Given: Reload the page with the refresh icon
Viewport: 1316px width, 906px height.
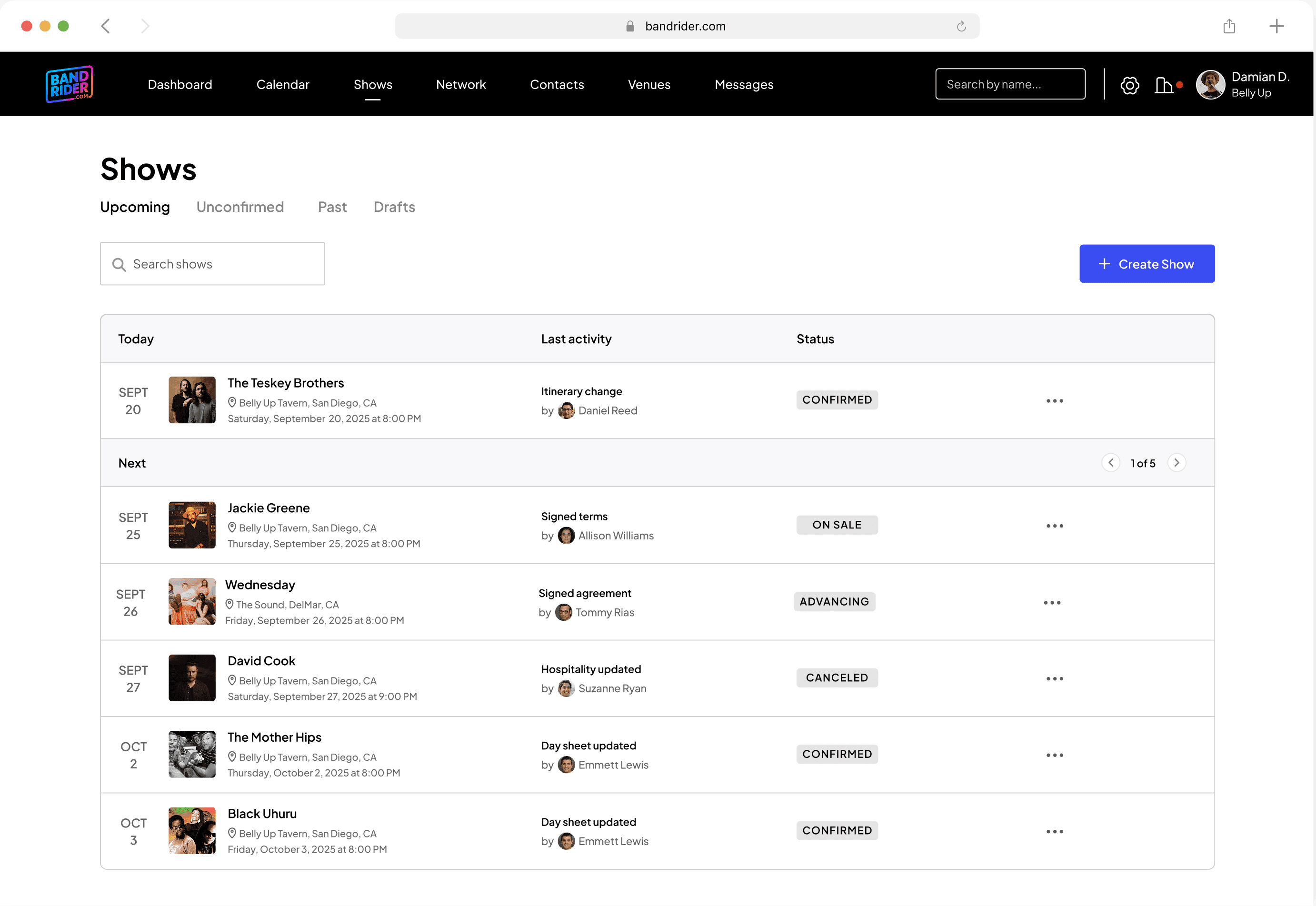Looking at the screenshot, I should pos(961,26).
